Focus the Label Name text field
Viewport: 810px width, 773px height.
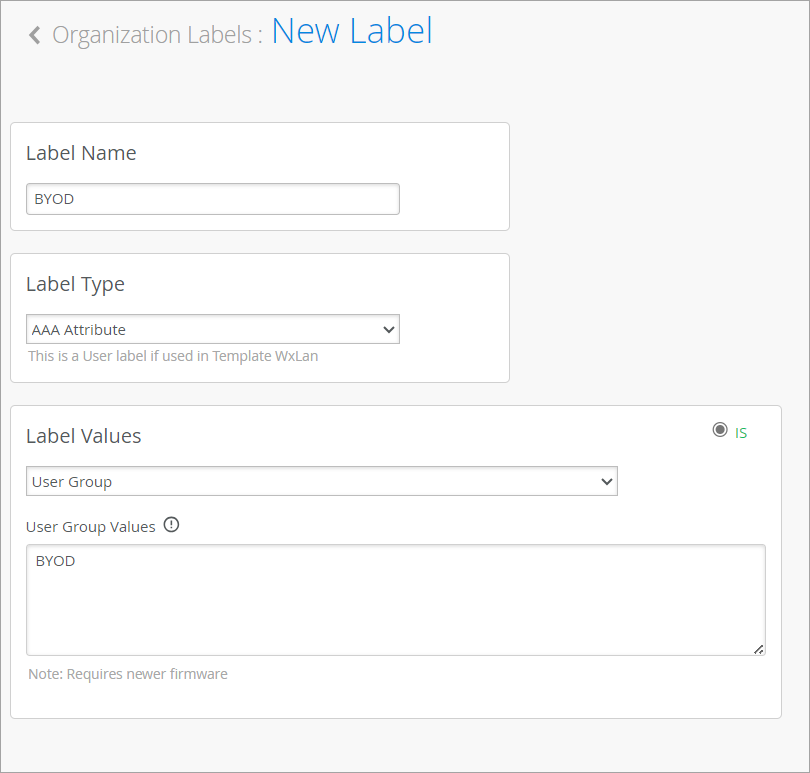coord(212,198)
